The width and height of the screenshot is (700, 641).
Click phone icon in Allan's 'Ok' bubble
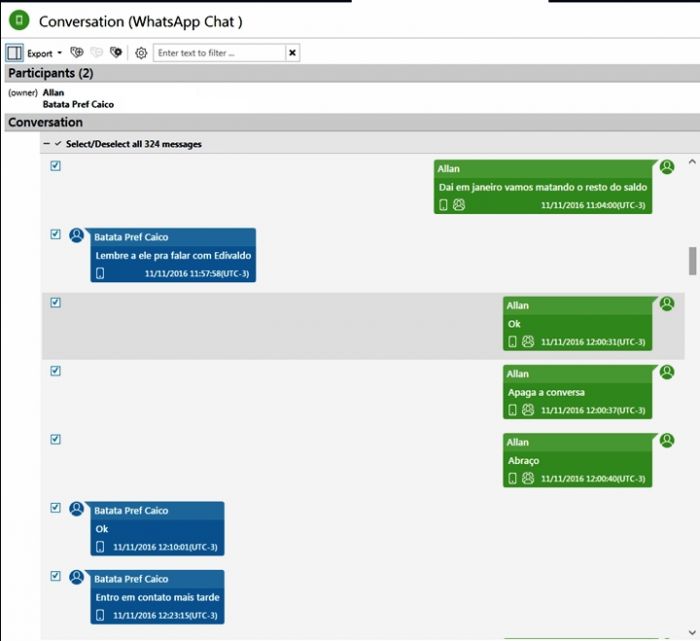click(x=512, y=341)
